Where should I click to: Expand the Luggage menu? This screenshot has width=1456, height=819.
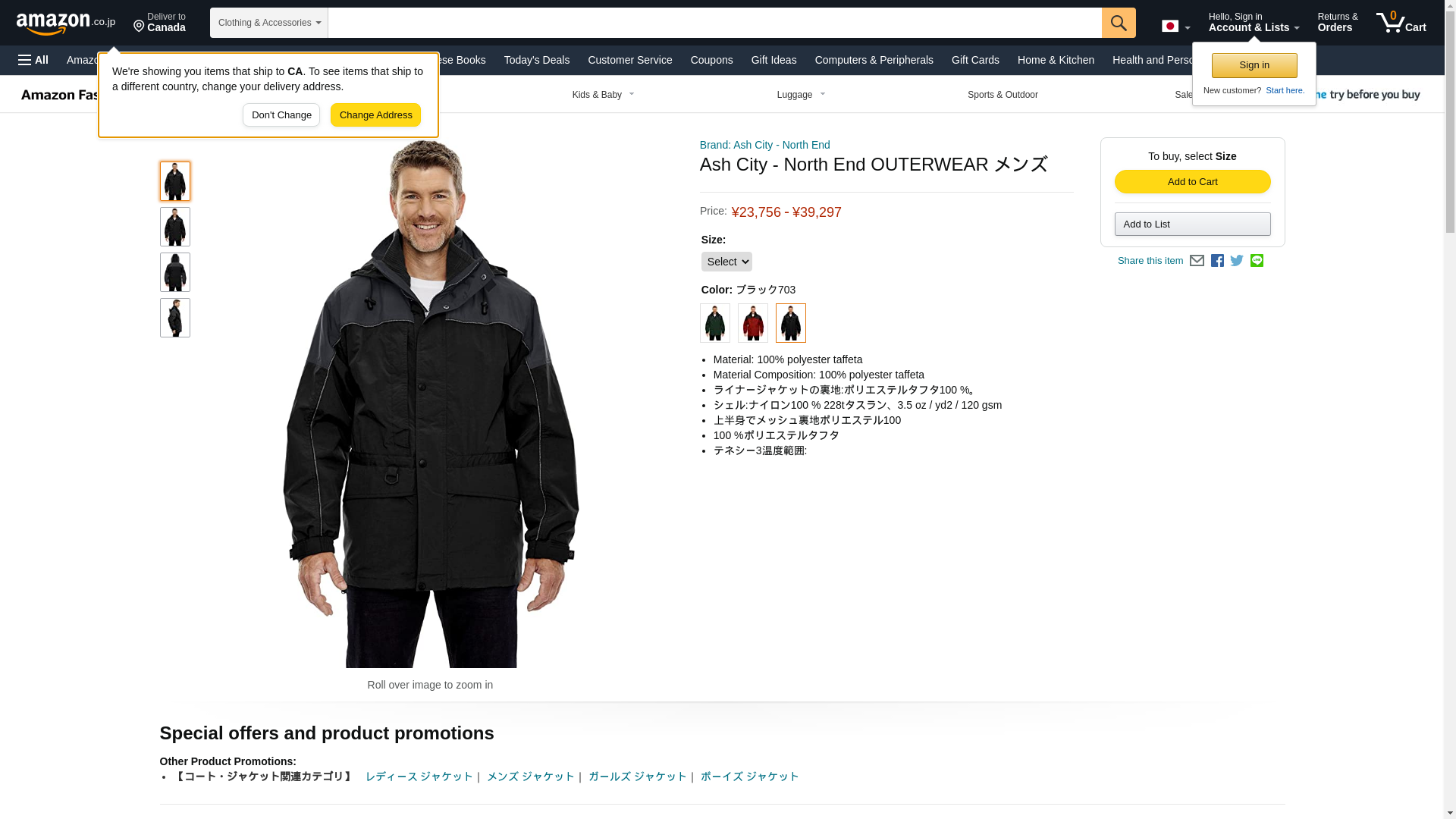click(x=801, y=95)
